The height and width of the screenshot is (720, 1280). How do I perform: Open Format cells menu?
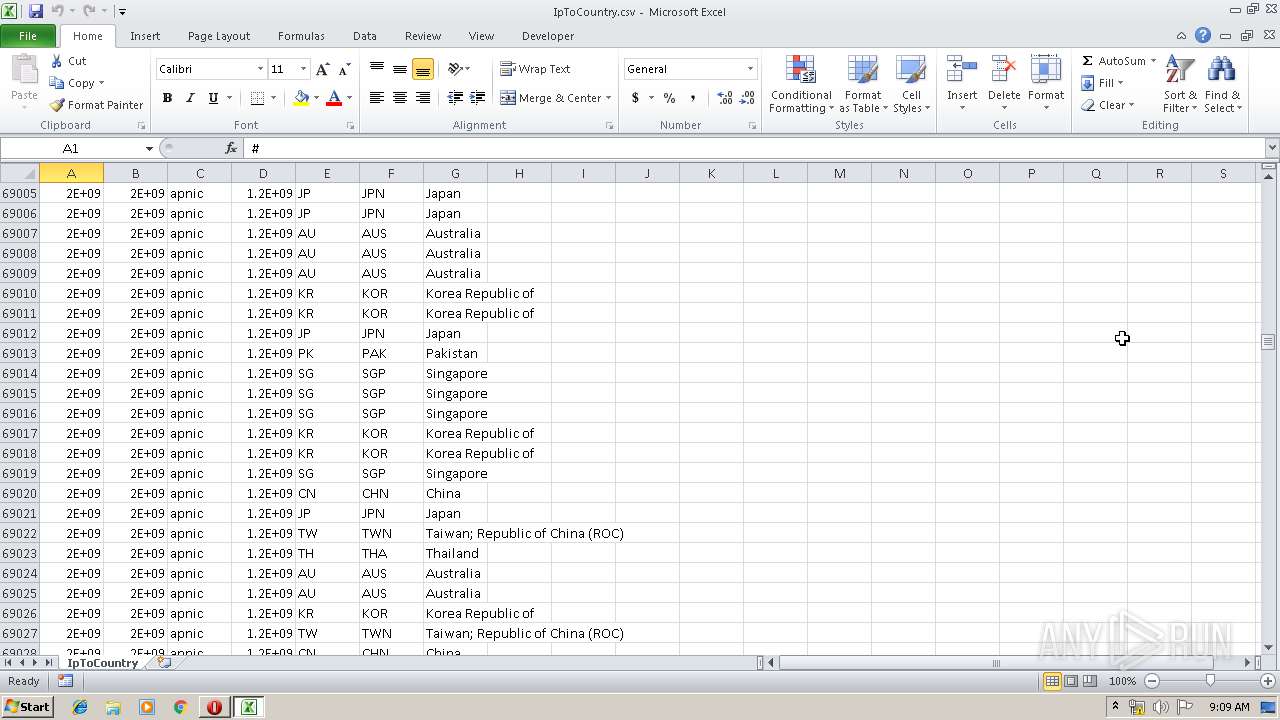tap(1046, 85)
